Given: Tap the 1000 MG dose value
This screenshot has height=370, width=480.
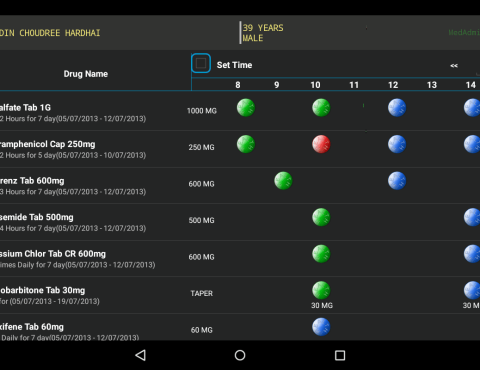Looking at the screenshot, I should point(202,111).
